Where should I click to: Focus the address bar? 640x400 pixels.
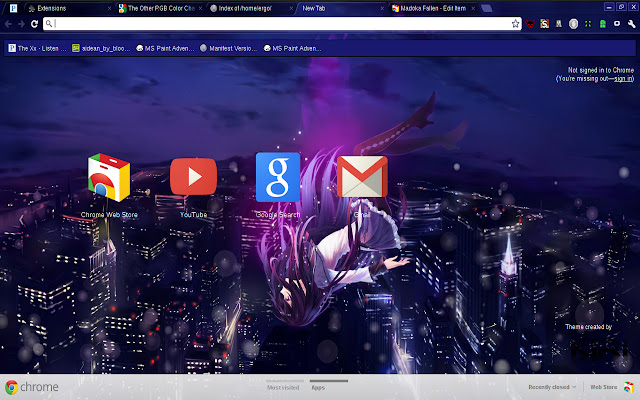click(282, 24)
